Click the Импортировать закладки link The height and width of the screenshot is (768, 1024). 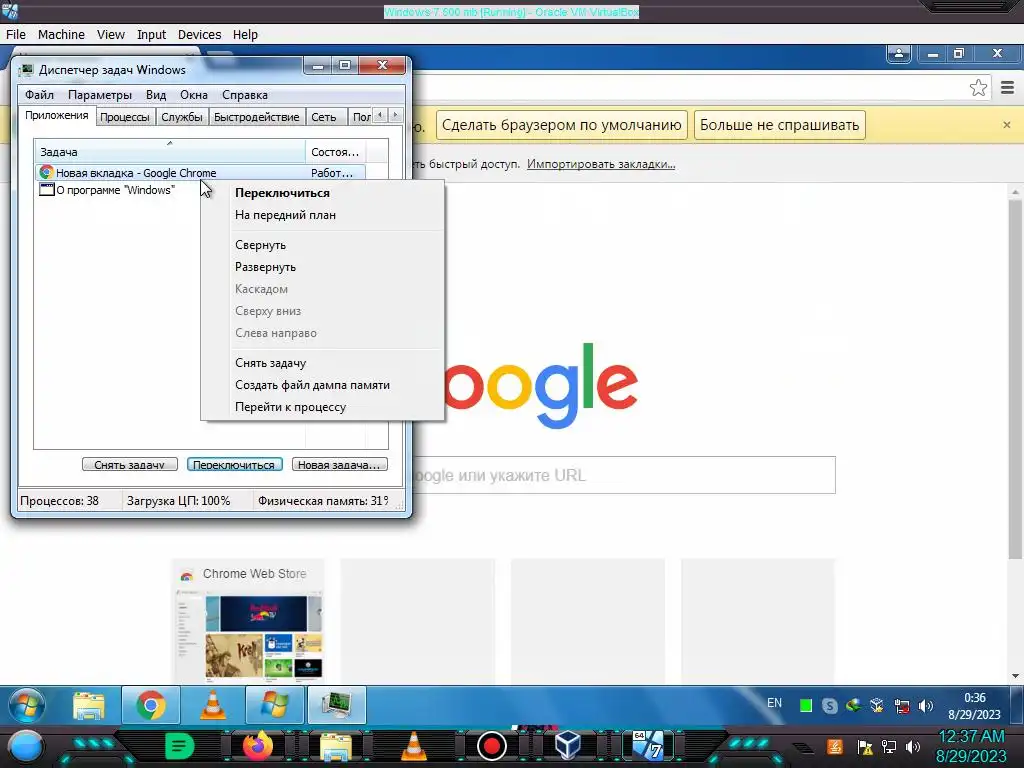(601, 164)
